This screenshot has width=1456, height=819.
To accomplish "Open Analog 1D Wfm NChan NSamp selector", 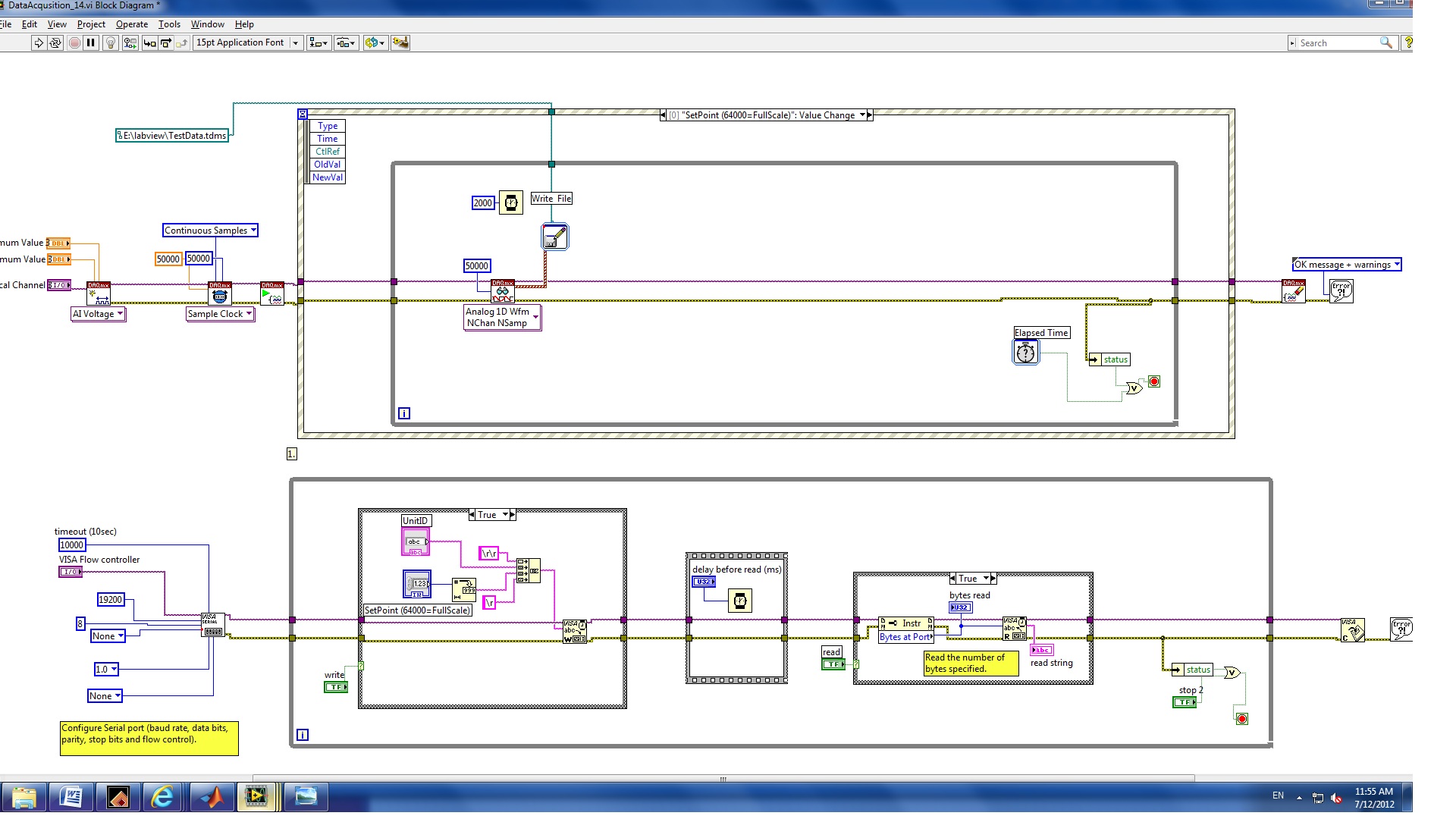I will (x=503, y=317).
